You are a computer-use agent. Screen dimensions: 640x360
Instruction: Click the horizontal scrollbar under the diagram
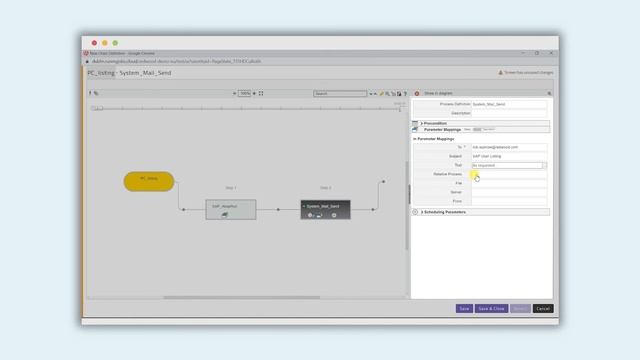pos(242,298)
